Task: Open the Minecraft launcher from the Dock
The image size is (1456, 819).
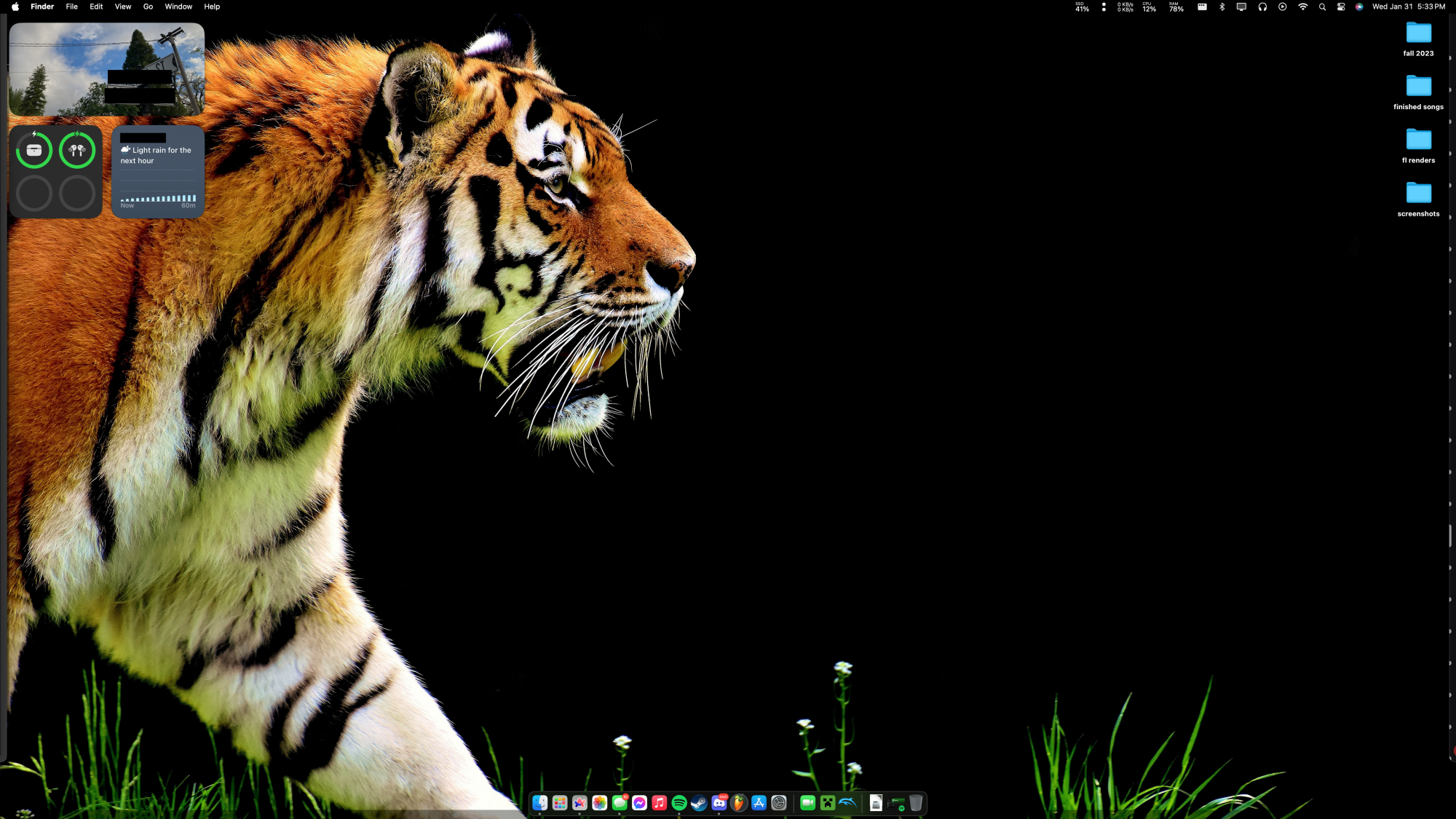Action: click(x=827, y=803)
